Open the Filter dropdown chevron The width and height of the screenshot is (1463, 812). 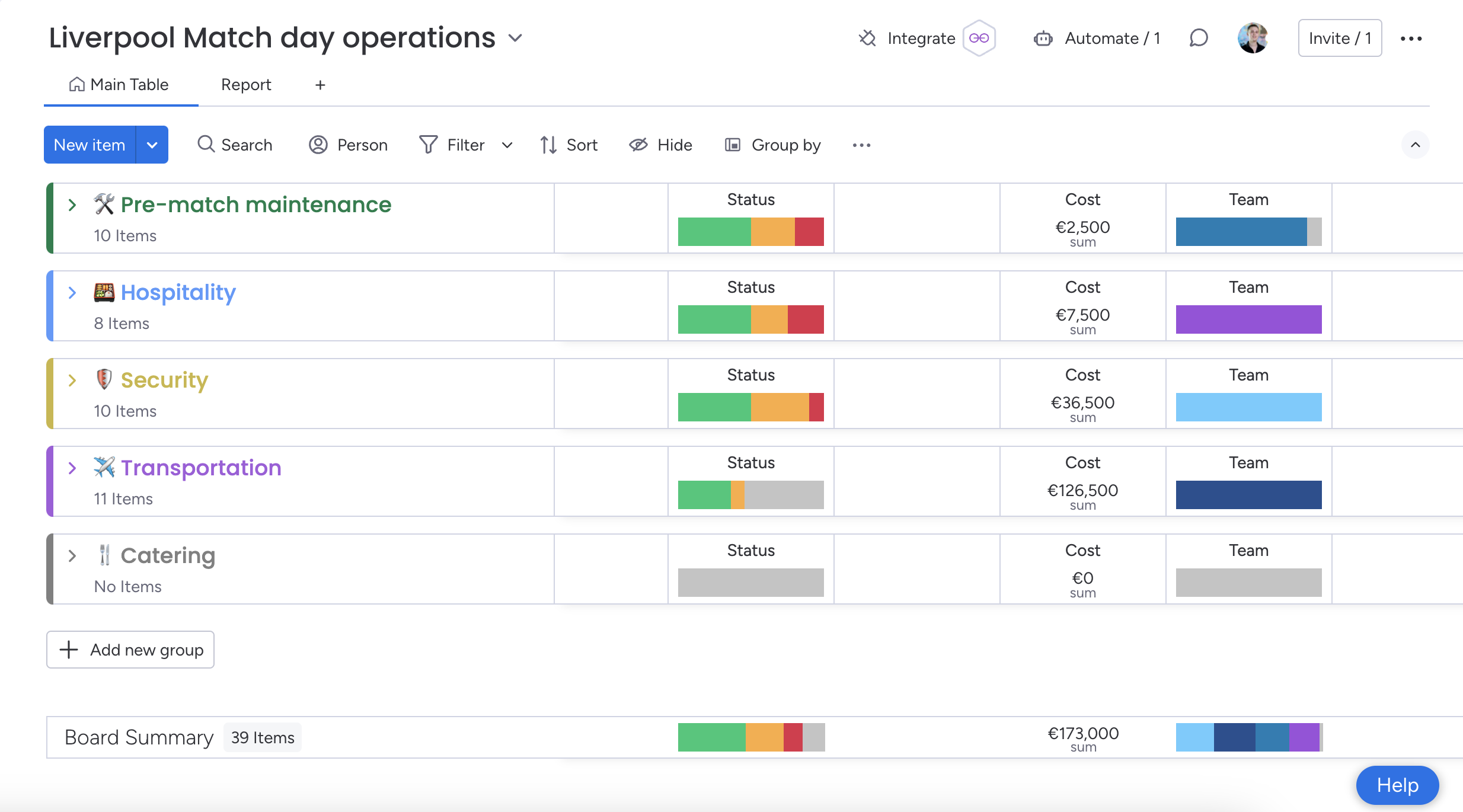(507, 145)
